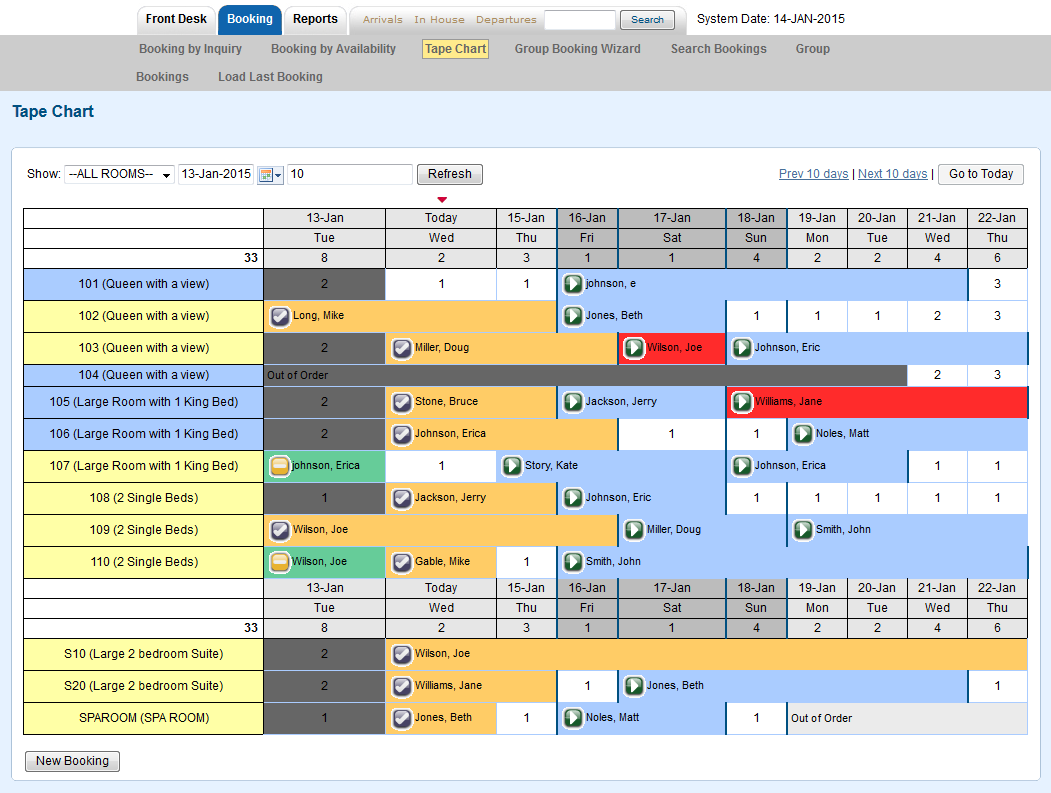The width and height of the screenshot is (1051, 793).
Task: Click the number of days input field
Action: 350,175
